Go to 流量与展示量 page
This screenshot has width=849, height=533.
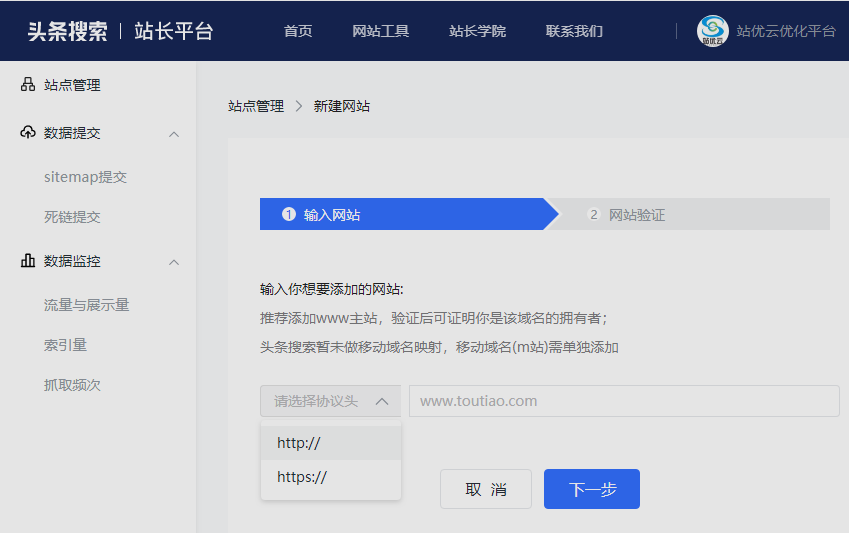pyautogui.click(x=87, y=305)
